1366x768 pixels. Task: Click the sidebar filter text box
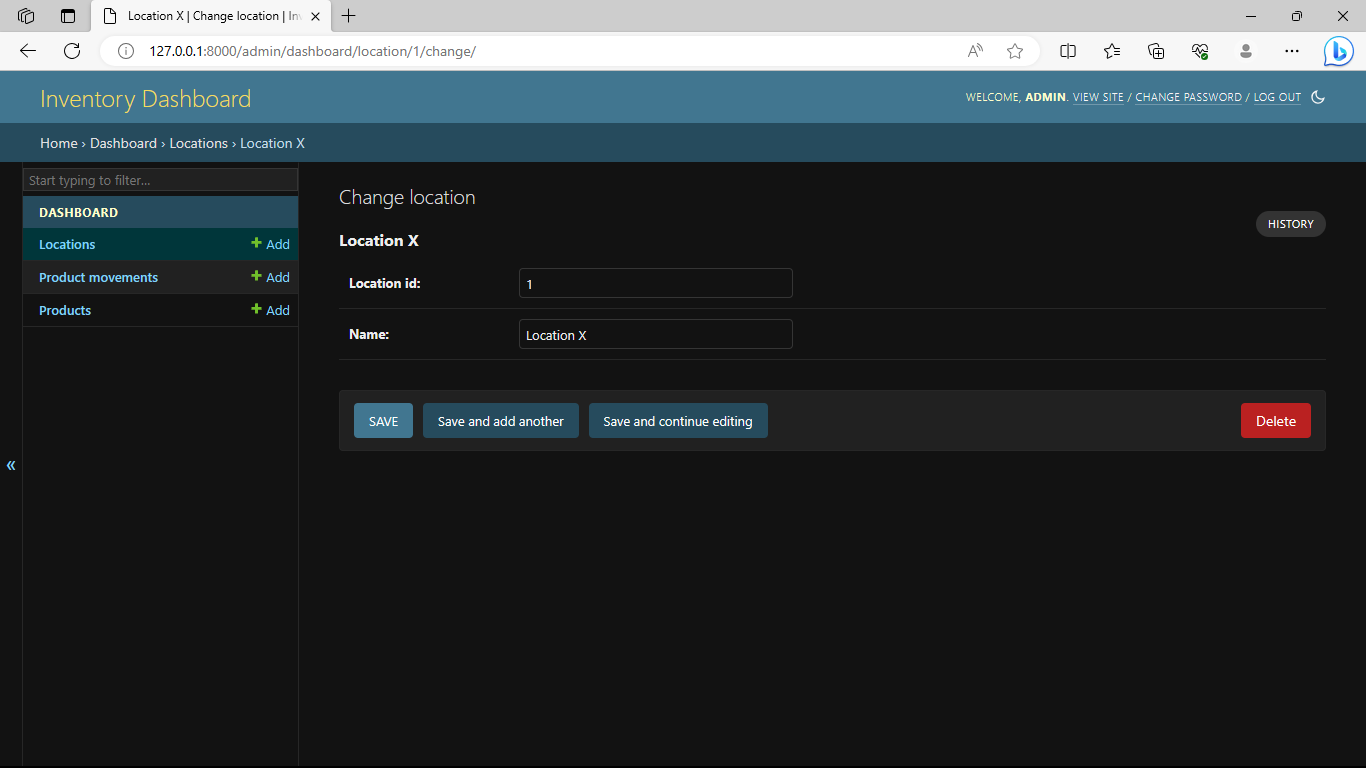click(160, 180)
